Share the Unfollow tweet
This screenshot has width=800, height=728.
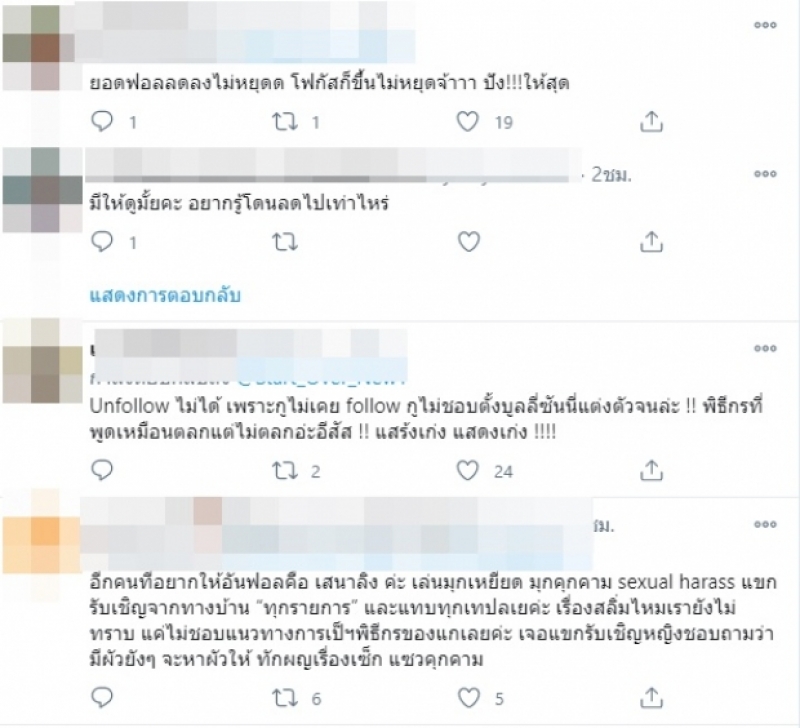[x=651, y=470]
